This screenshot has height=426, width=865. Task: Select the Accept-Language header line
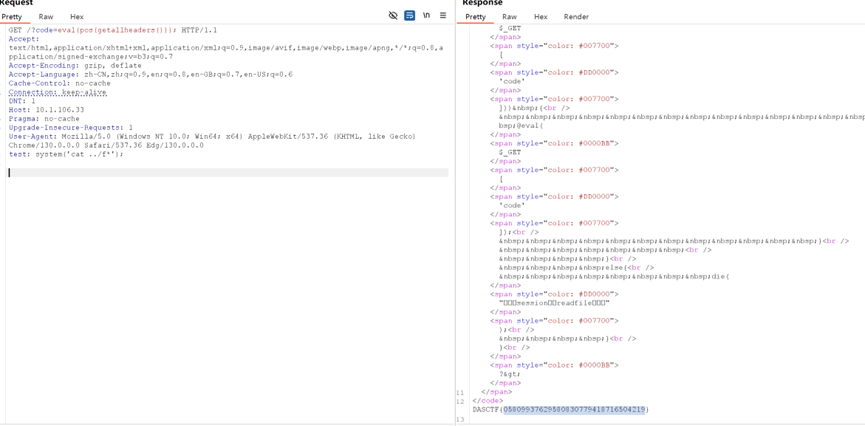(150, 74)
